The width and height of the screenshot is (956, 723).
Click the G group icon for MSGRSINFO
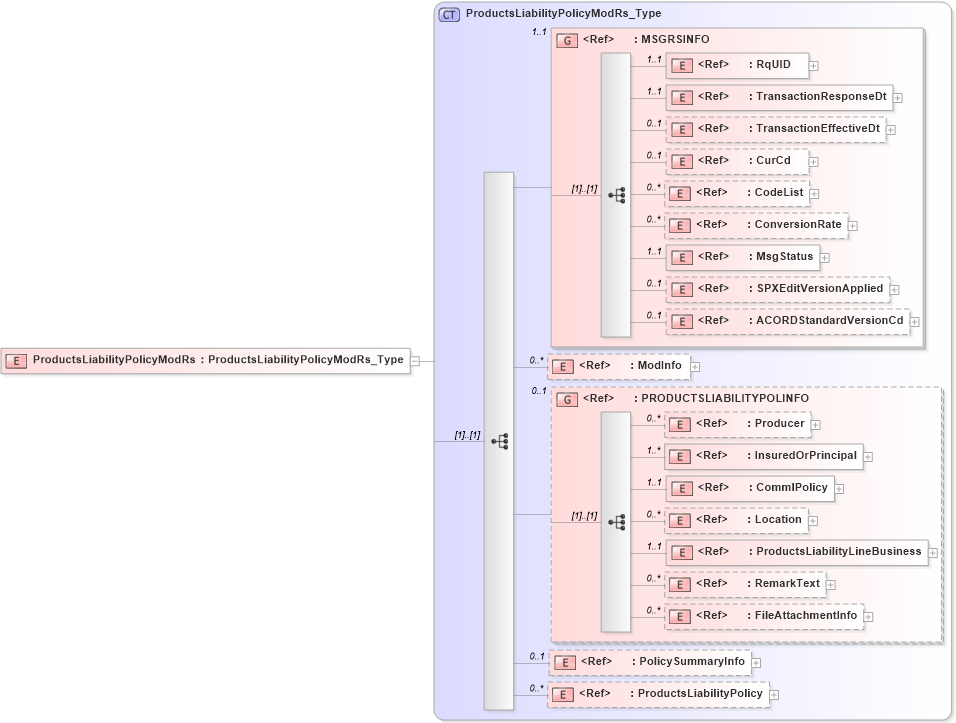[x=566, y=39]
